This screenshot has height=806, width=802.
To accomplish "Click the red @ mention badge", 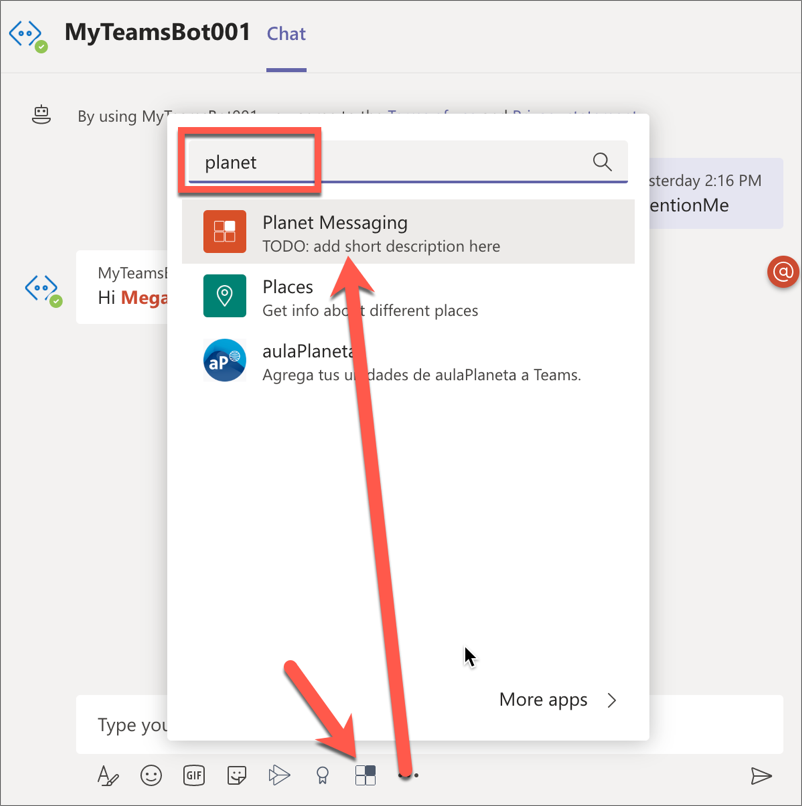I will coord(783,271).
